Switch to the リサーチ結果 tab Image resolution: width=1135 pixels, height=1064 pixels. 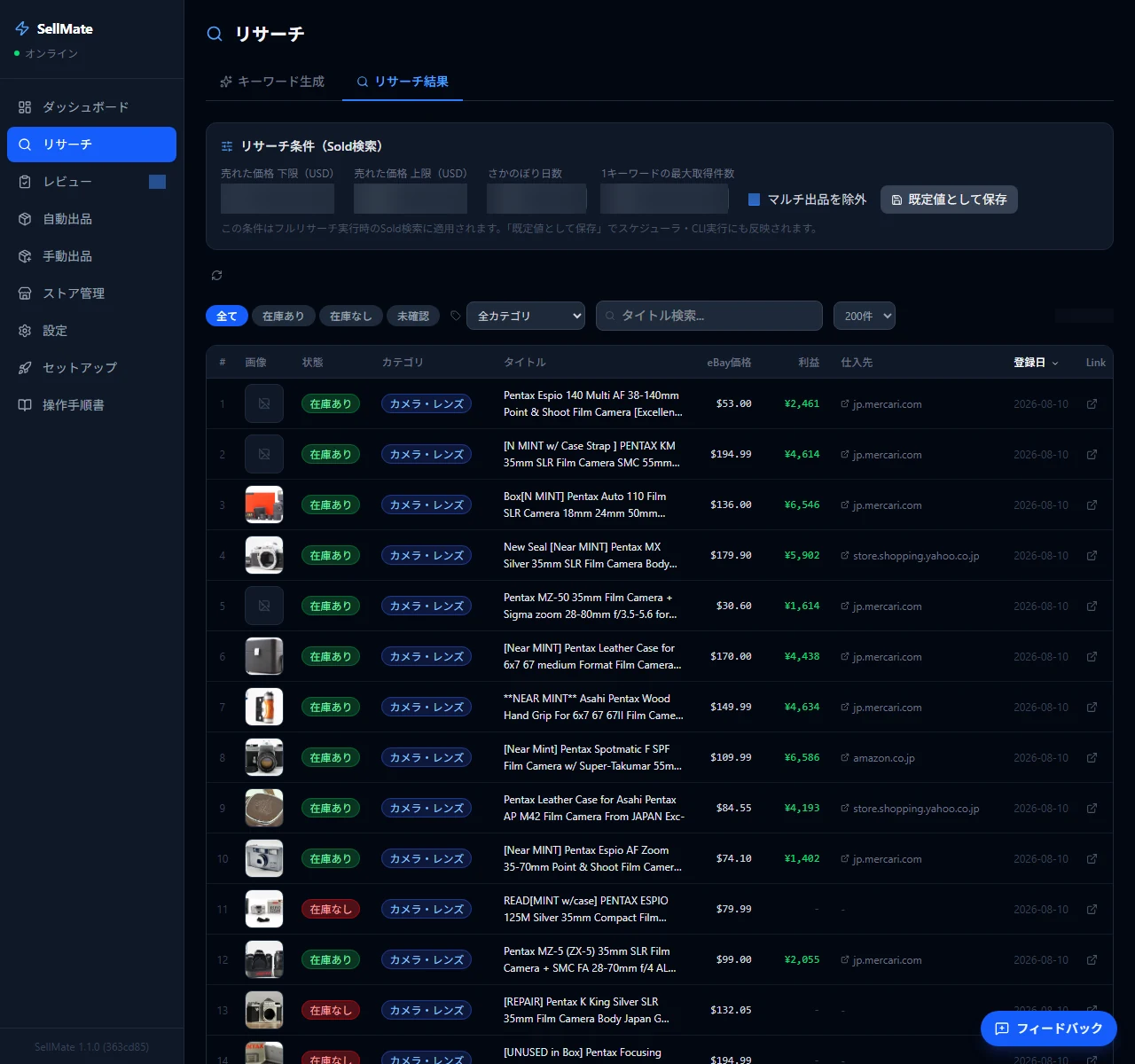tap(403, 82)
